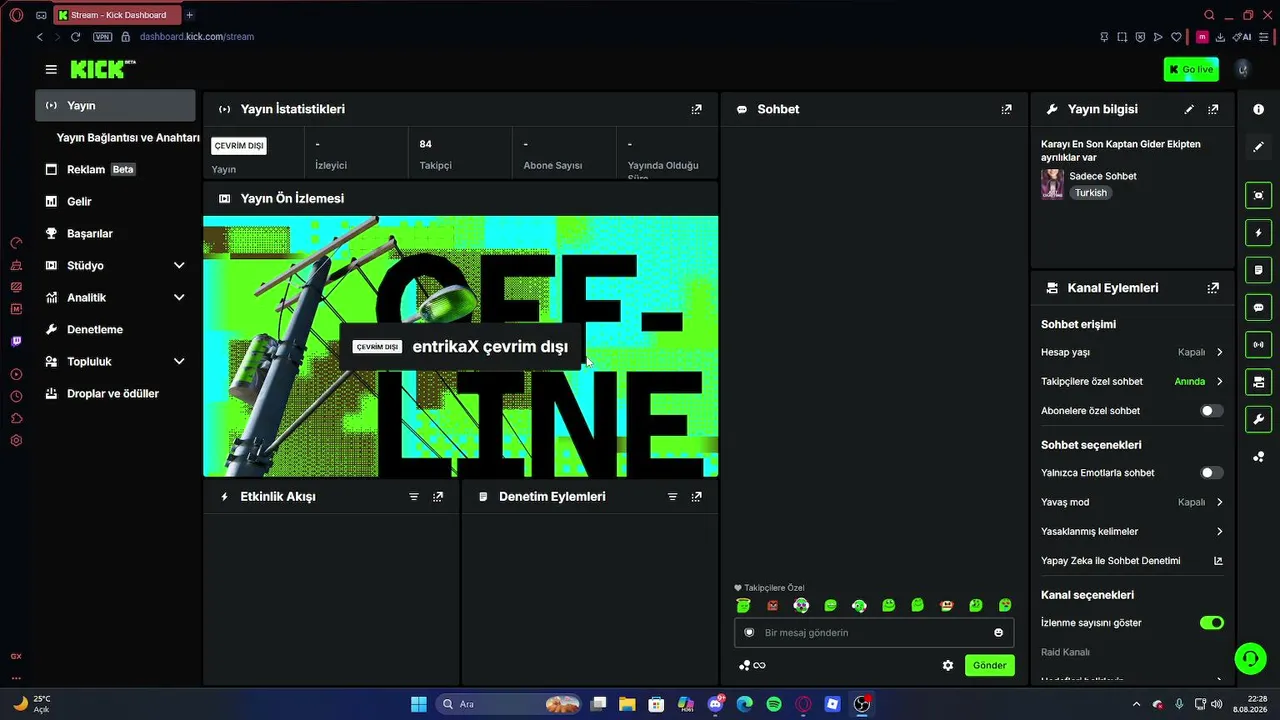
Task: Open Yavaş mod setting chevron
Action: click(1219, 502)
